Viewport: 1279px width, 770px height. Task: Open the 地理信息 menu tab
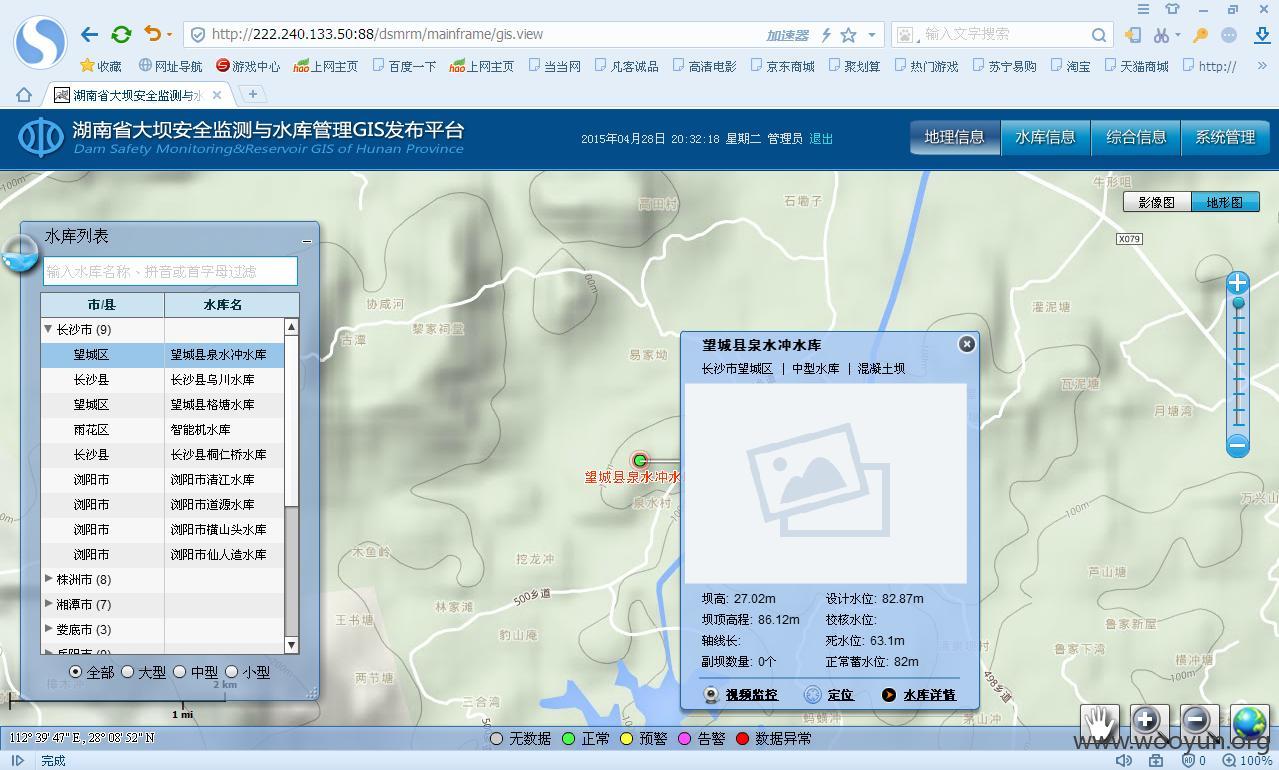point(955,137)
